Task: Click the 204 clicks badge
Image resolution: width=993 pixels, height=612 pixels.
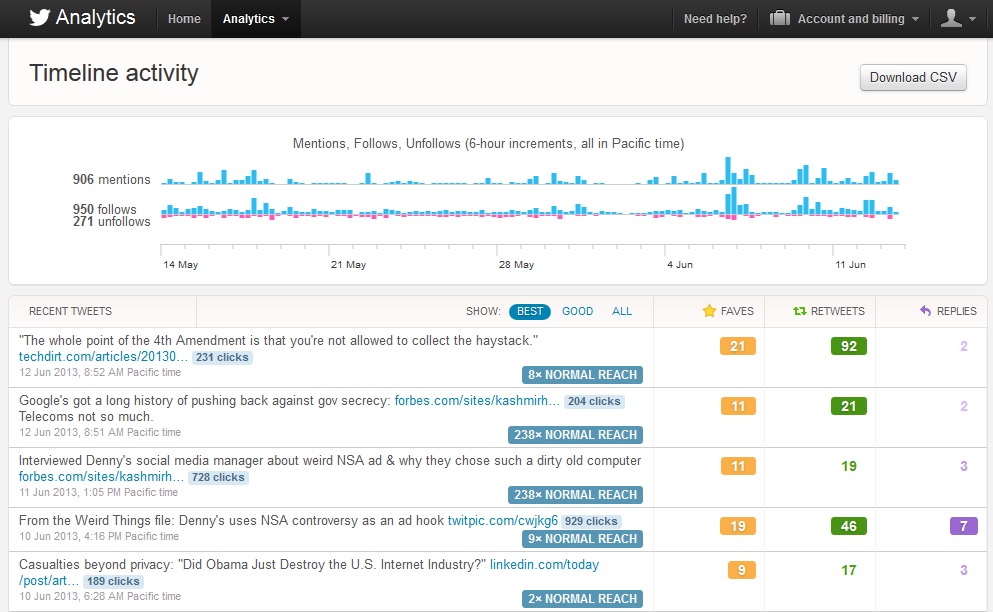Action: pyautogui.click(x=594, y=401)
